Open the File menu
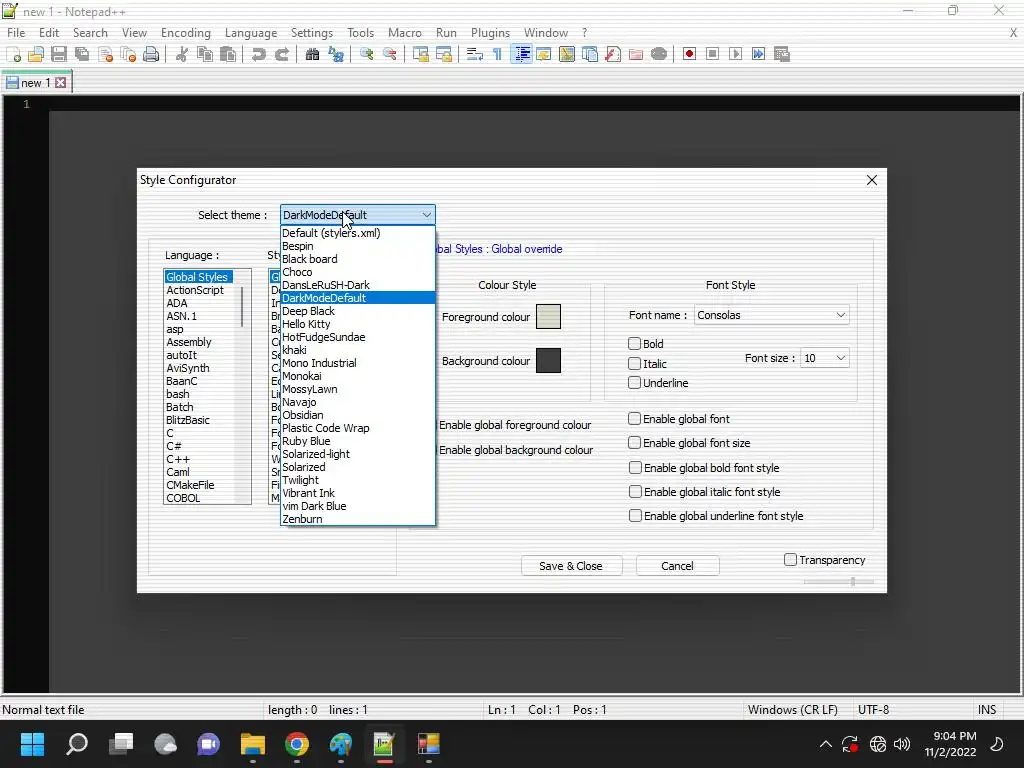This screenshot has width=1024, height=768. (x=16, y=33)
